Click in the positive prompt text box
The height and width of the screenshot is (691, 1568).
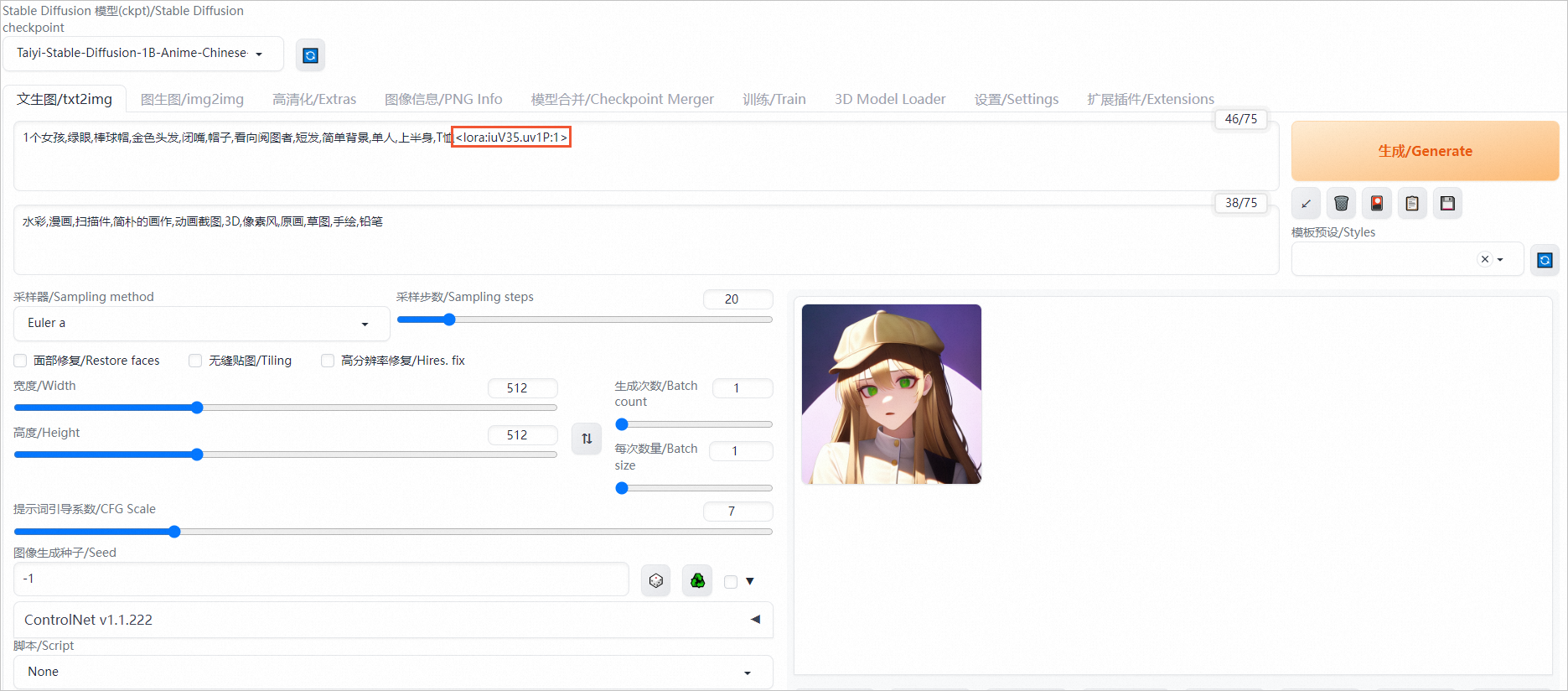(x=645, y=156)
